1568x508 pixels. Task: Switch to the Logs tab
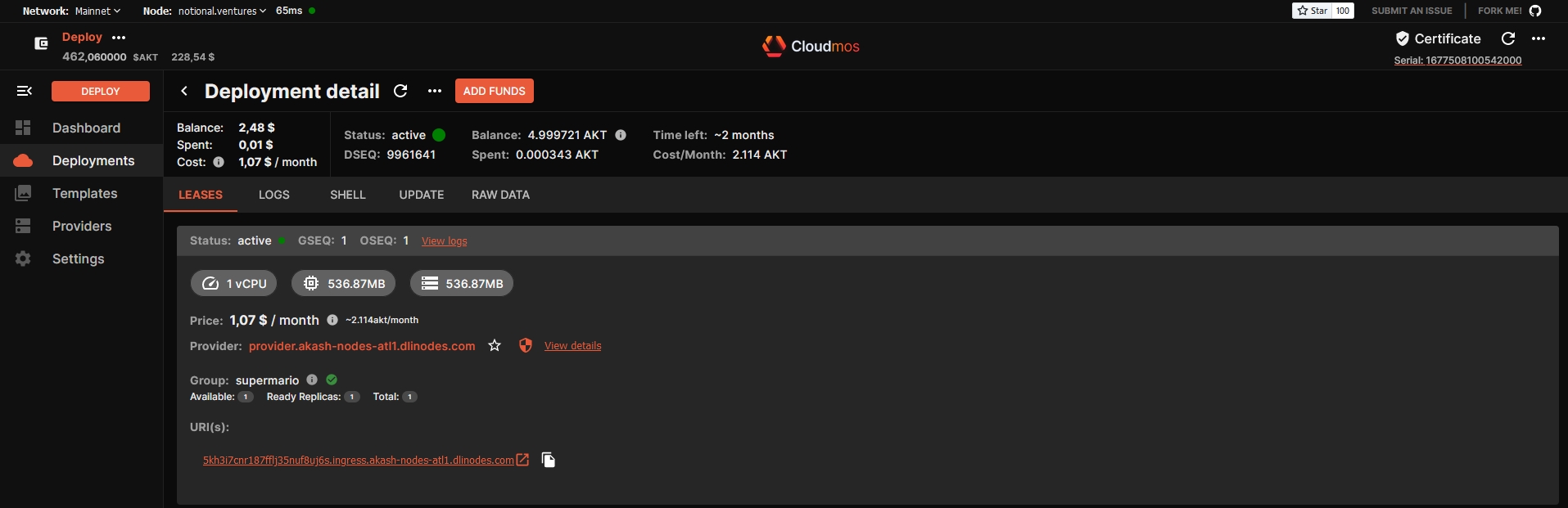[x=274, y=195]
